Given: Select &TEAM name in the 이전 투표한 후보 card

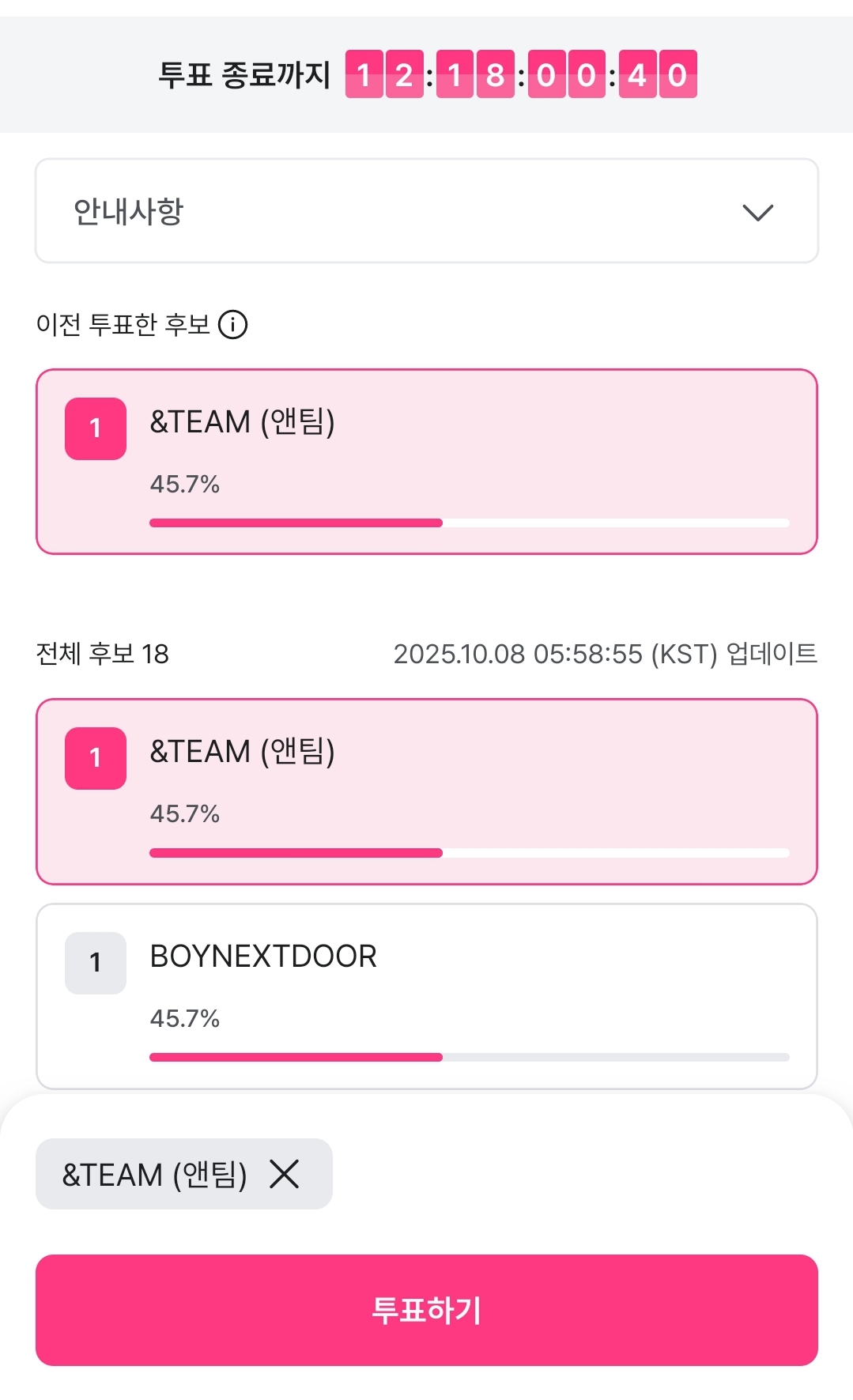Looking at the screenshot, I should click(x=243, y=421).
